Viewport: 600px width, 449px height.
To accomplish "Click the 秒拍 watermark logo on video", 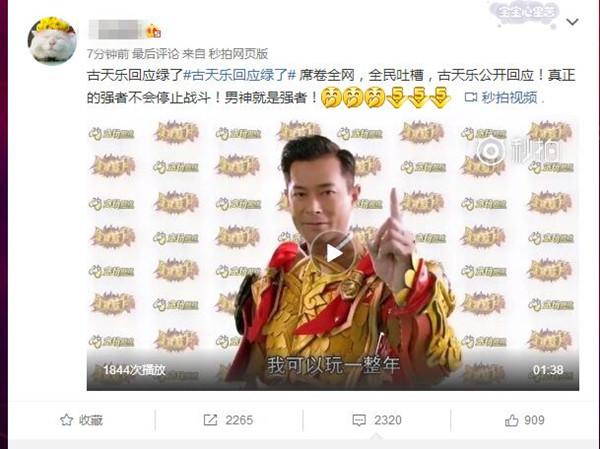I will (518, 150).
